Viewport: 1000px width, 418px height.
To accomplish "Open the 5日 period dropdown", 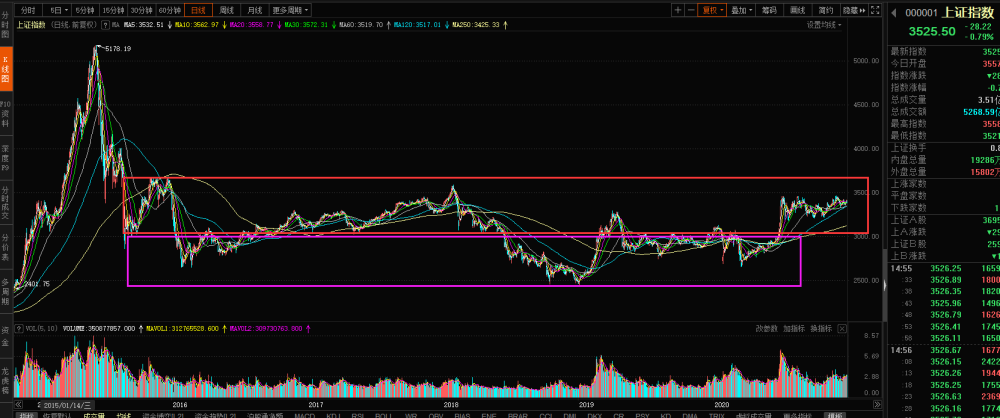I will (x=59, y=10).
